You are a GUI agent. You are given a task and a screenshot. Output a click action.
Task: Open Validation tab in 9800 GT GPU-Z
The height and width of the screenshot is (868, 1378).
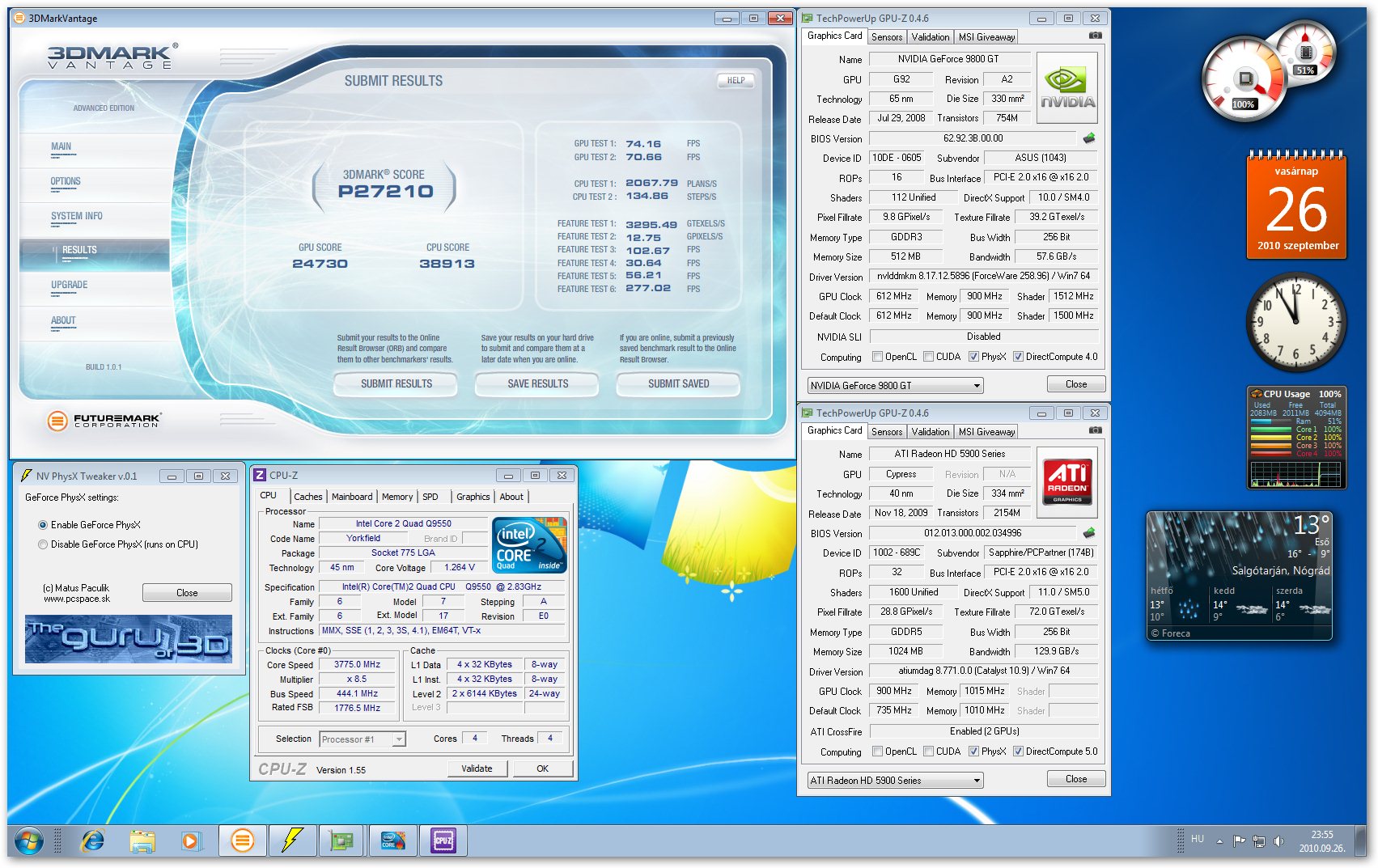pyautogui.click(x=931, y=37)
